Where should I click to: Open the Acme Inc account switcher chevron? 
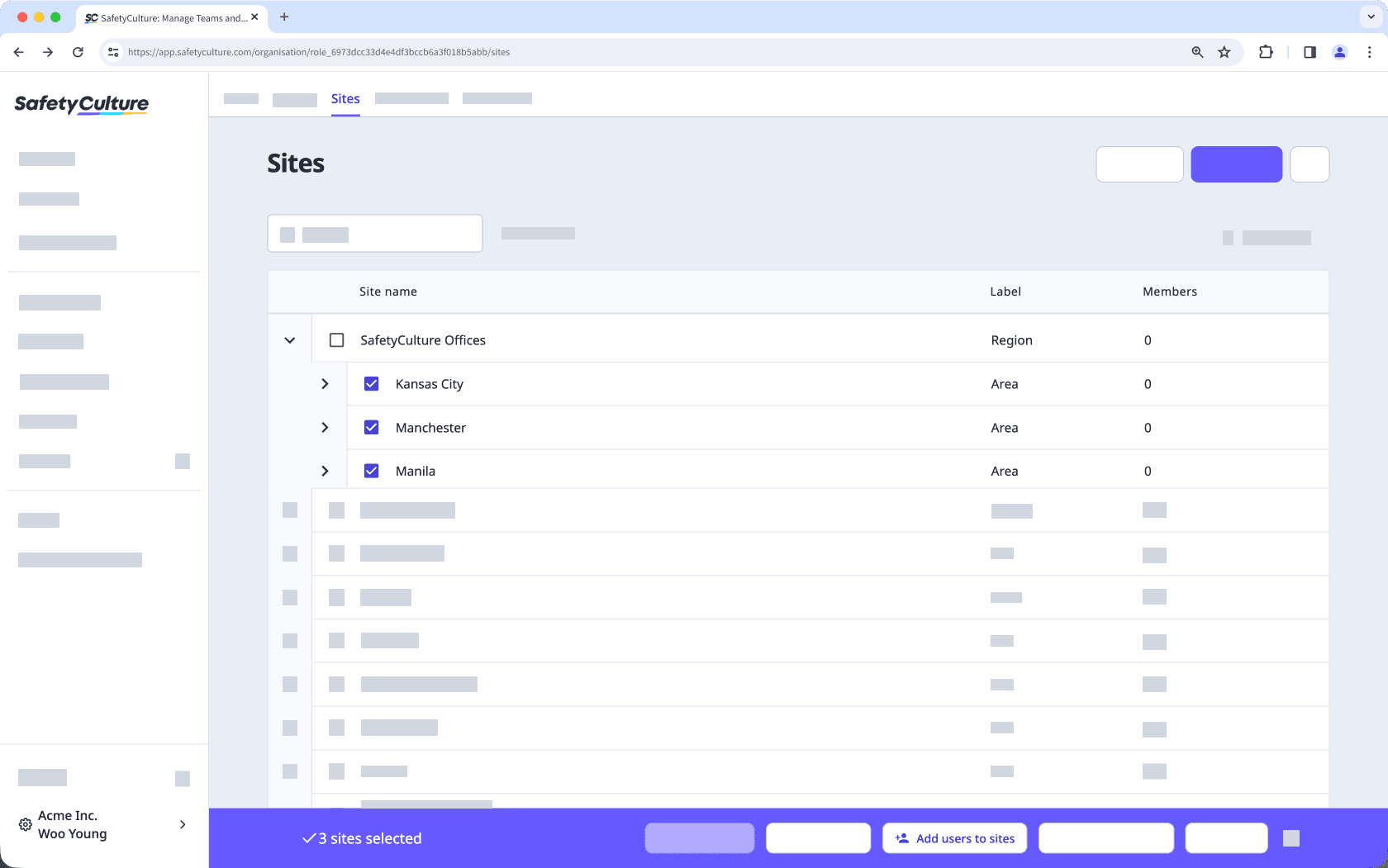tap(182, 824)
